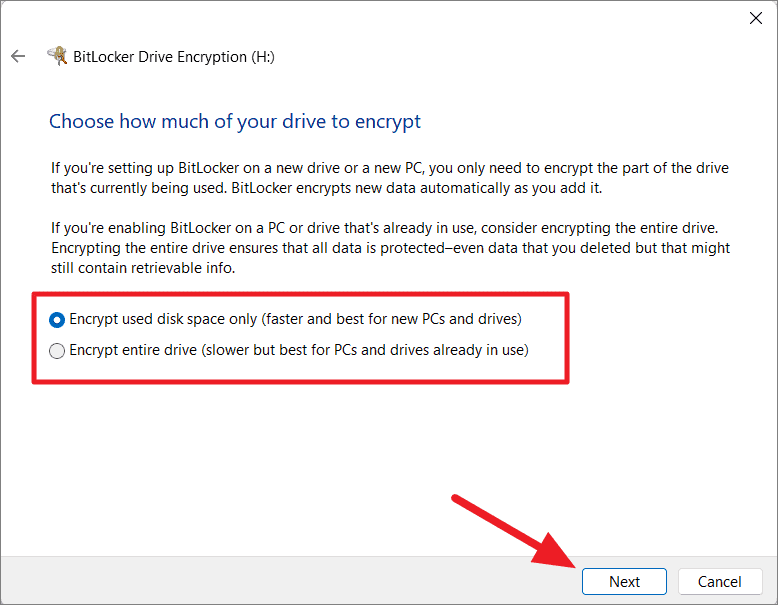
Task: Close the BitLocker wizard window
Action: click(x=755, y=18)
